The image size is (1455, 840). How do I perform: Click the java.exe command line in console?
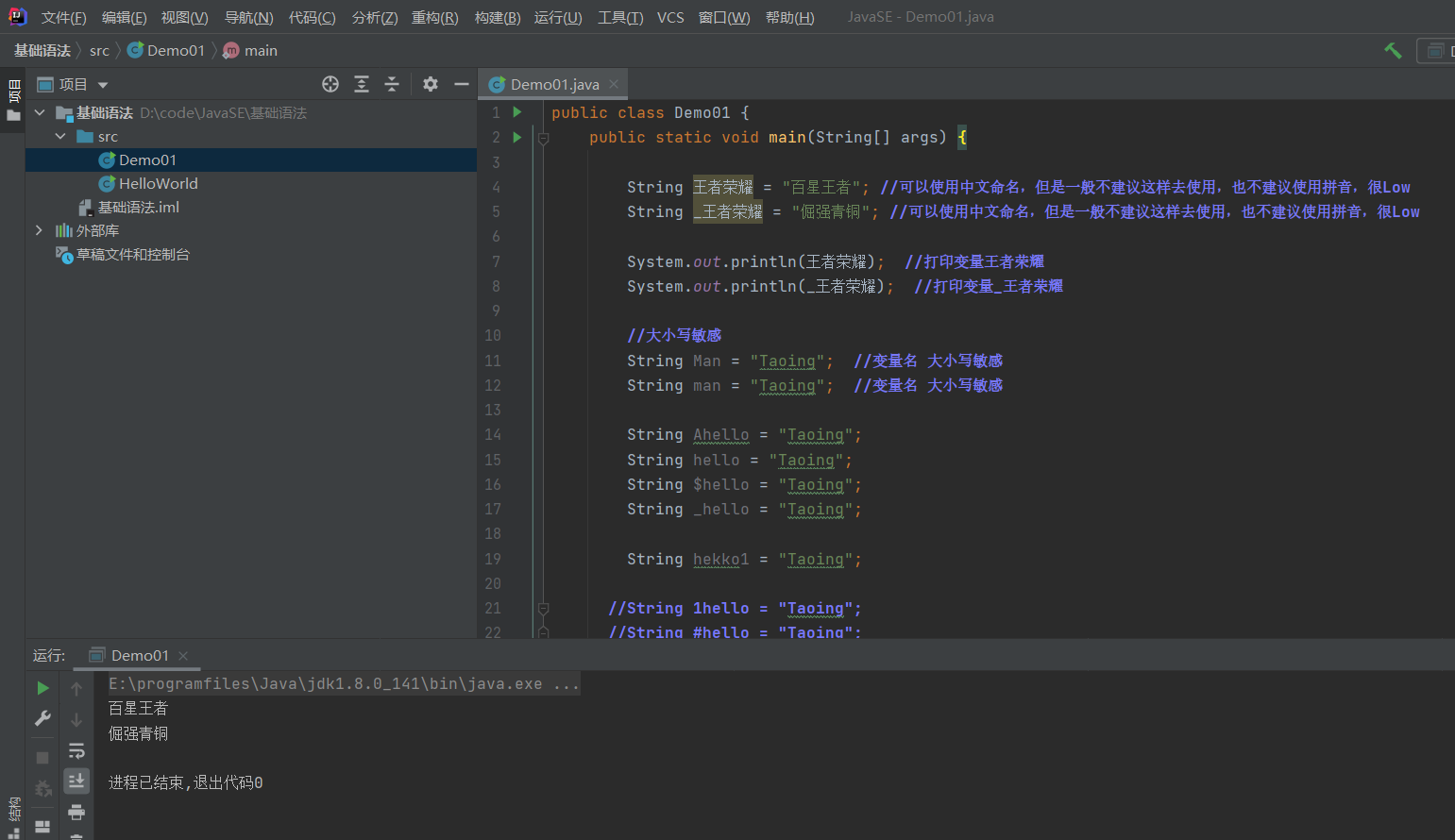point(344,683)
